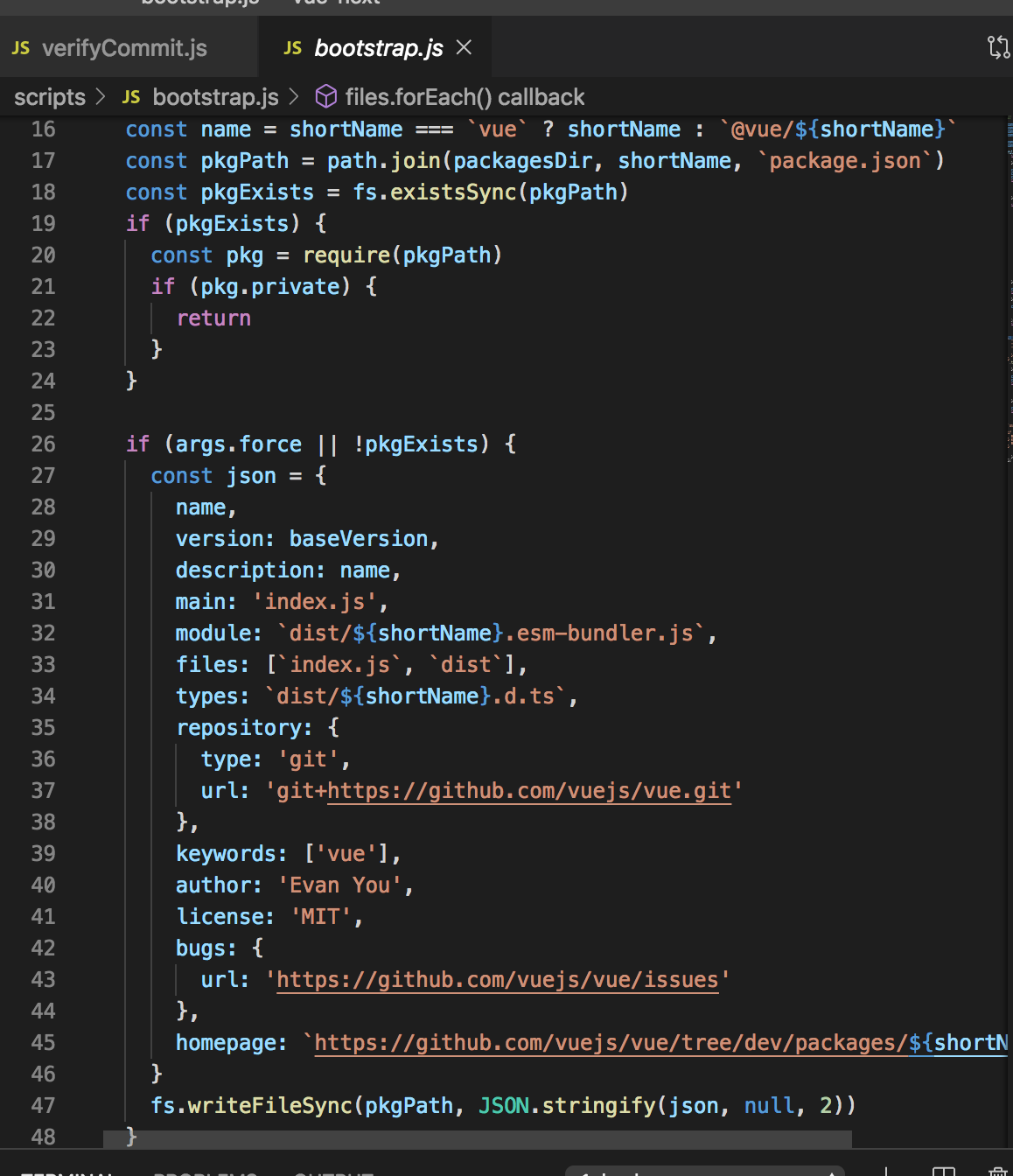The height and width of the screenshot is (1176, 1013).
Task: Click line number 48 in the gutter
Action: click(x=44, y=1137)
